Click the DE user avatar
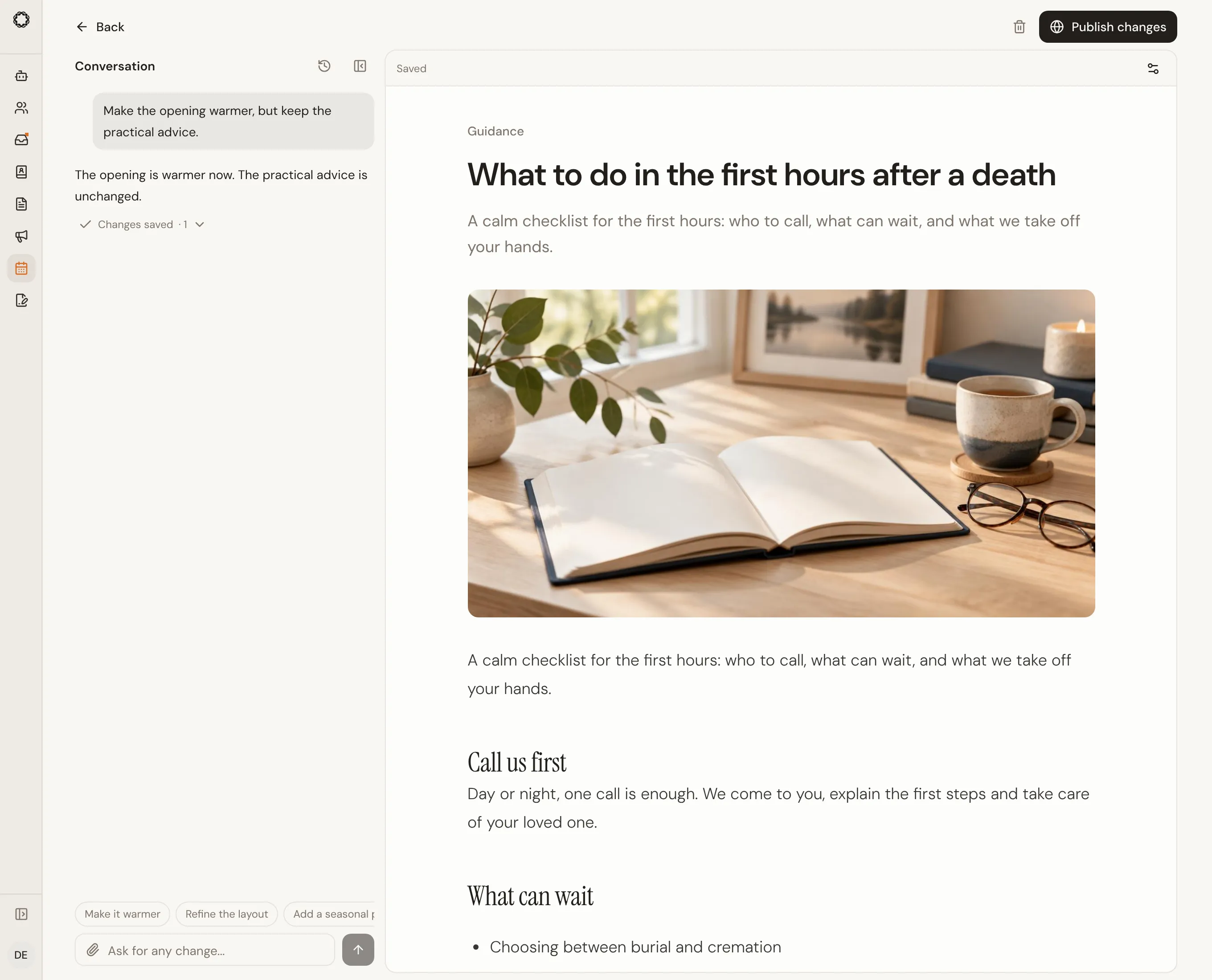 21,955
